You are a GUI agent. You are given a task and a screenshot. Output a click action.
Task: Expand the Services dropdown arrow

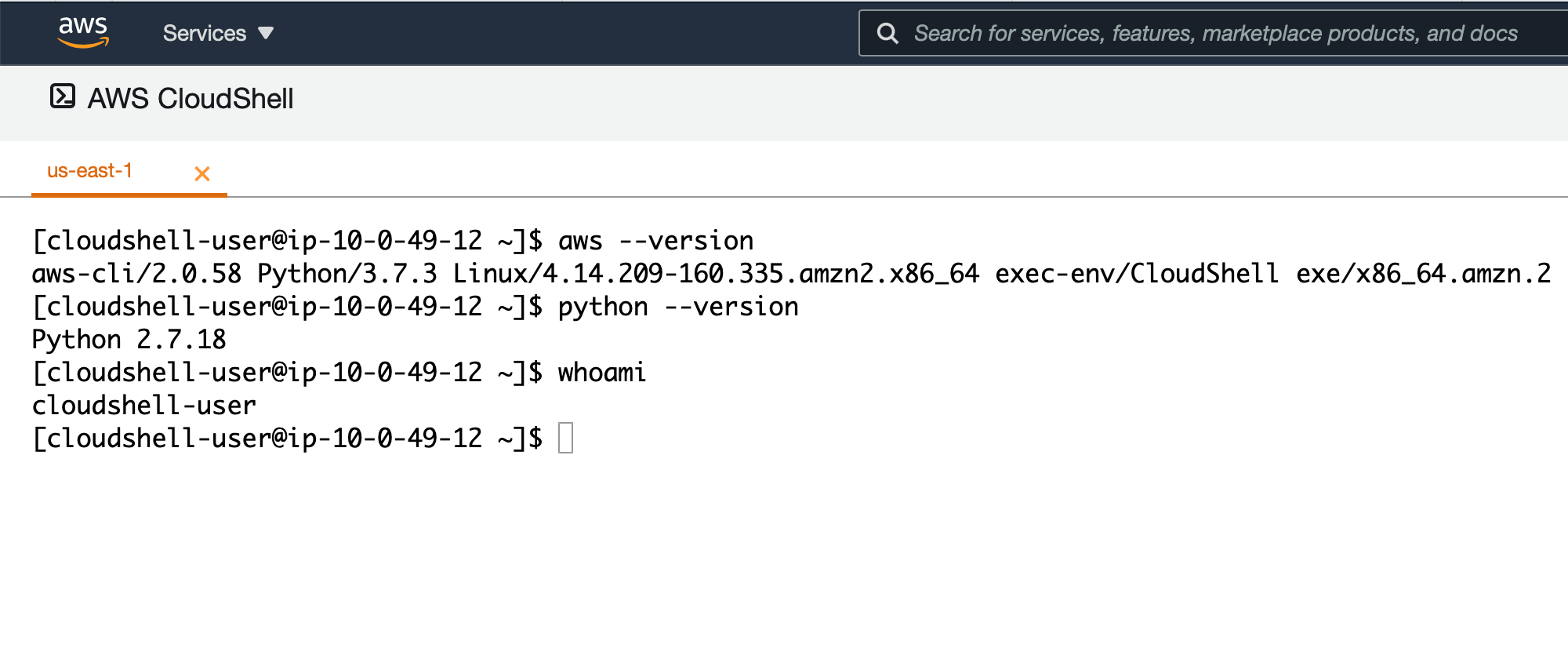266,33
